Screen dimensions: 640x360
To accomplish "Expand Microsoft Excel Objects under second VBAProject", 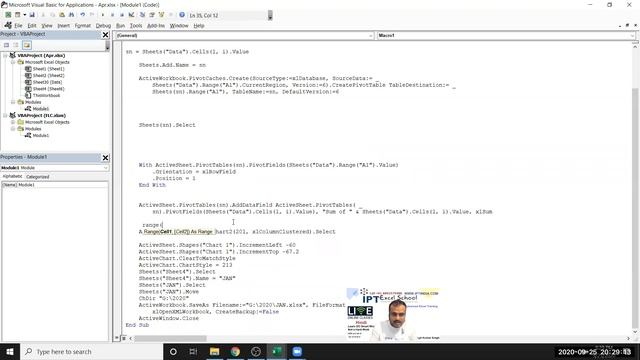I will point(13,122).
